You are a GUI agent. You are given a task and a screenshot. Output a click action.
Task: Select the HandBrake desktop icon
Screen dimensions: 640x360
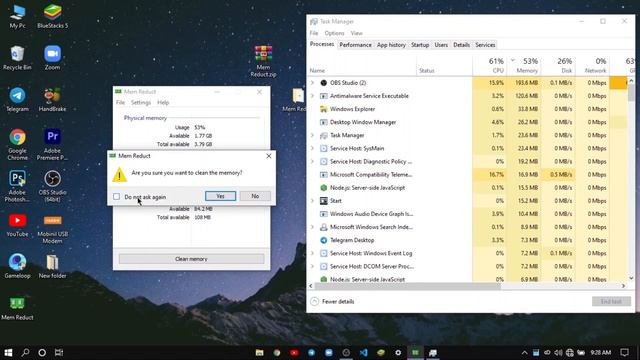coord(52,100)
